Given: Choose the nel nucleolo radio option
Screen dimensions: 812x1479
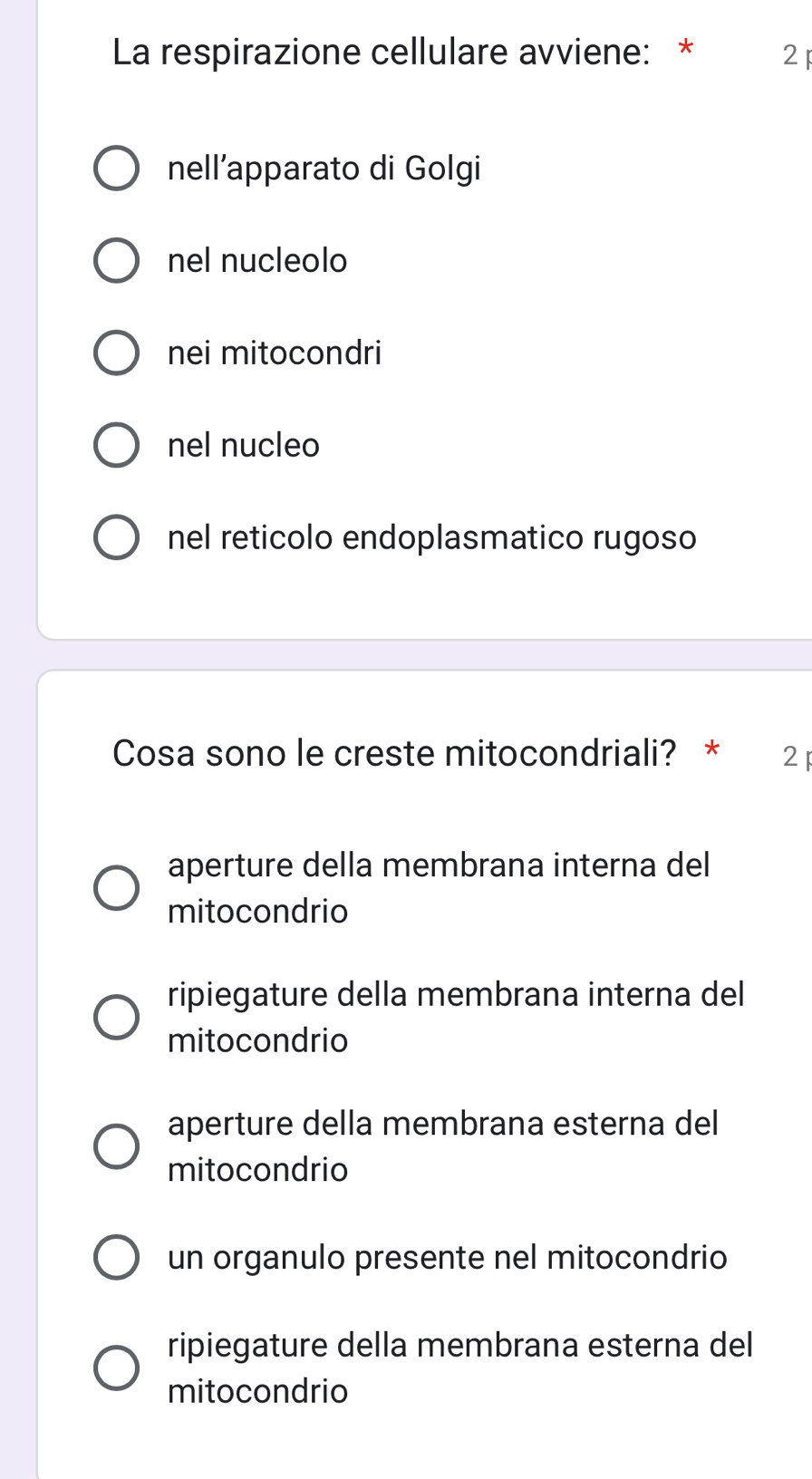Looking at the screenshot, I should (117, 261).
